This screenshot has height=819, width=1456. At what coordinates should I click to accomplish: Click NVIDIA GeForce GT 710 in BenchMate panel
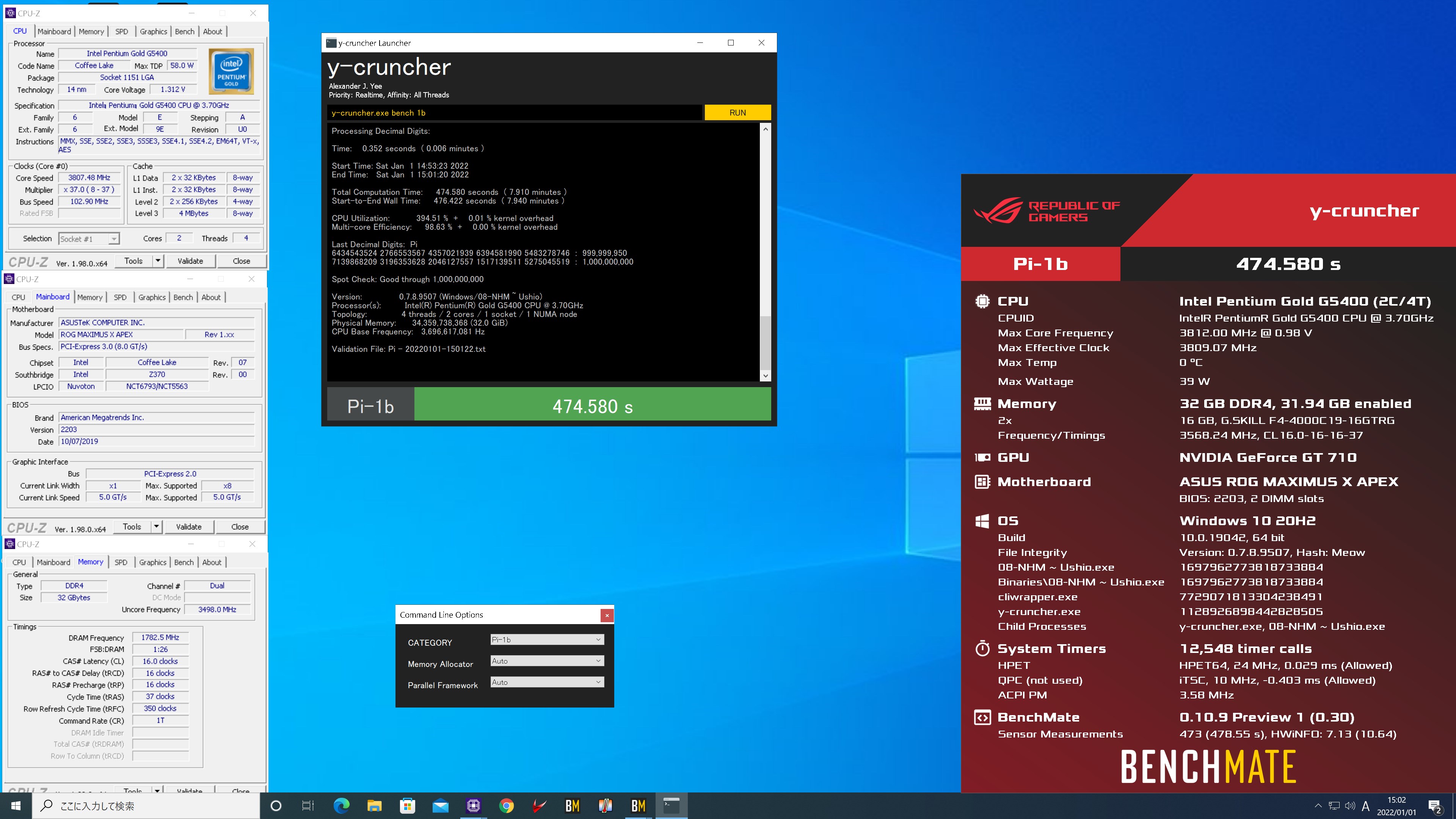pos(1268,457)
